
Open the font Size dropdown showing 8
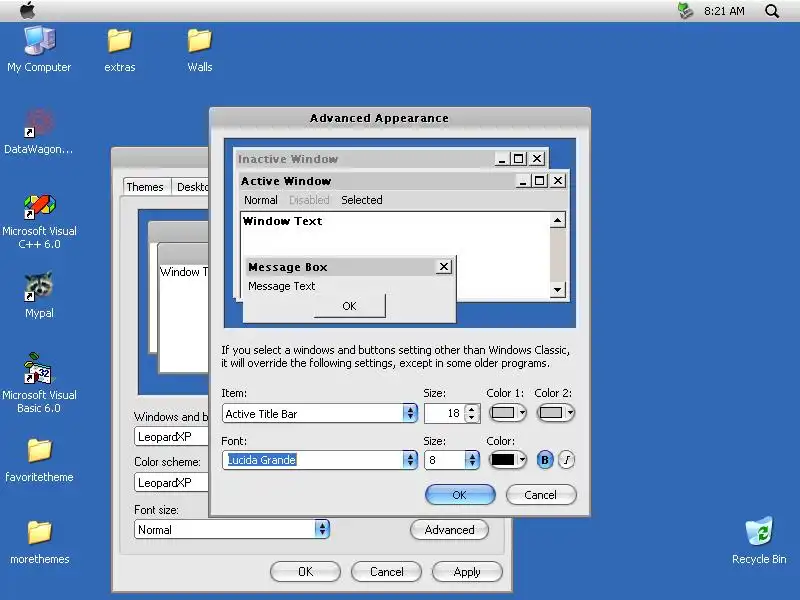(x=452, y=460)
